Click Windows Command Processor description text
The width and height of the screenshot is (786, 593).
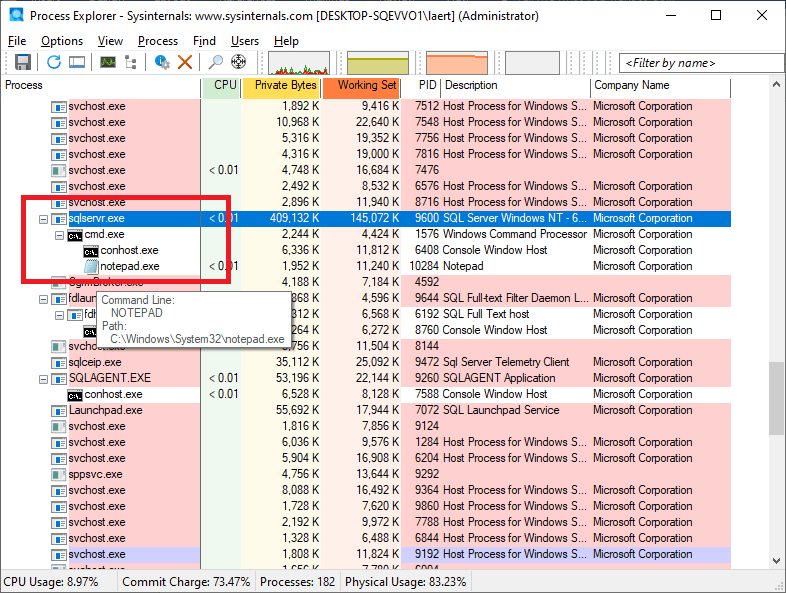(x=514, y=235)
